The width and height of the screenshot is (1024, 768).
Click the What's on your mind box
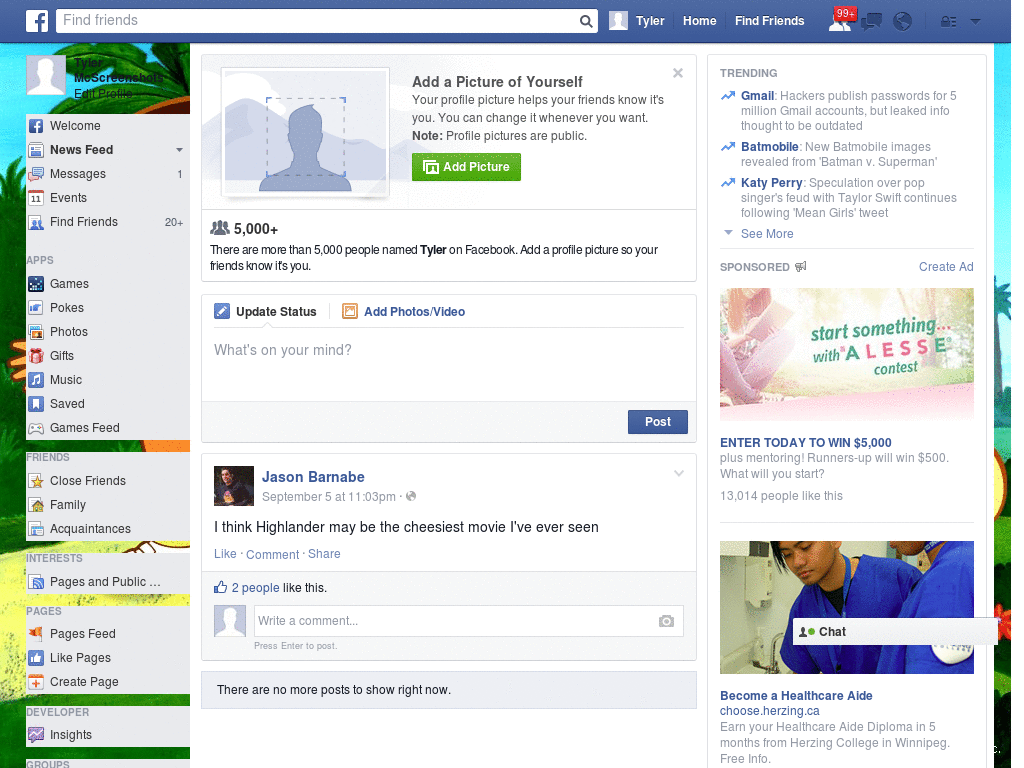pos(449,366)
